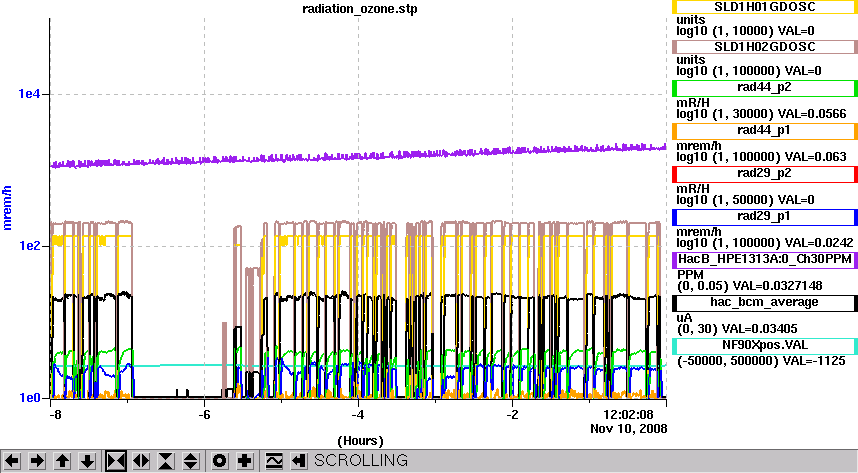
Task: Select the SLD1H02GDOSC curve in legend
Action: (764, 47)
